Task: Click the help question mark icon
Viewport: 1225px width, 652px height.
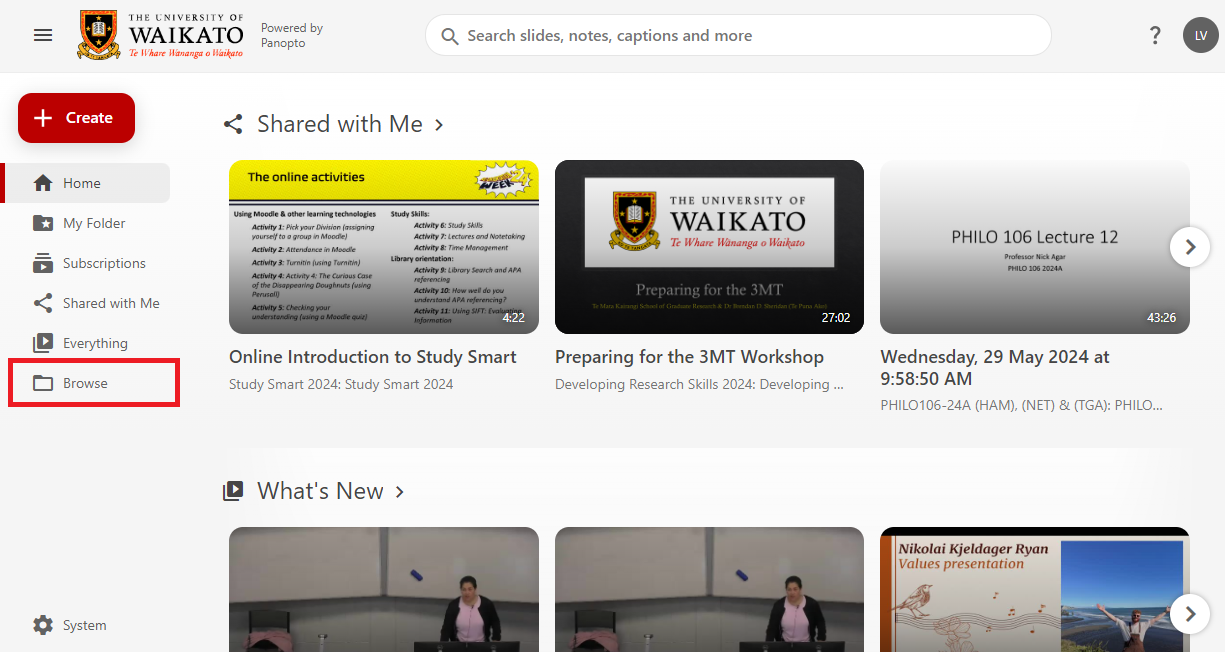Action: pos(1155,36)
